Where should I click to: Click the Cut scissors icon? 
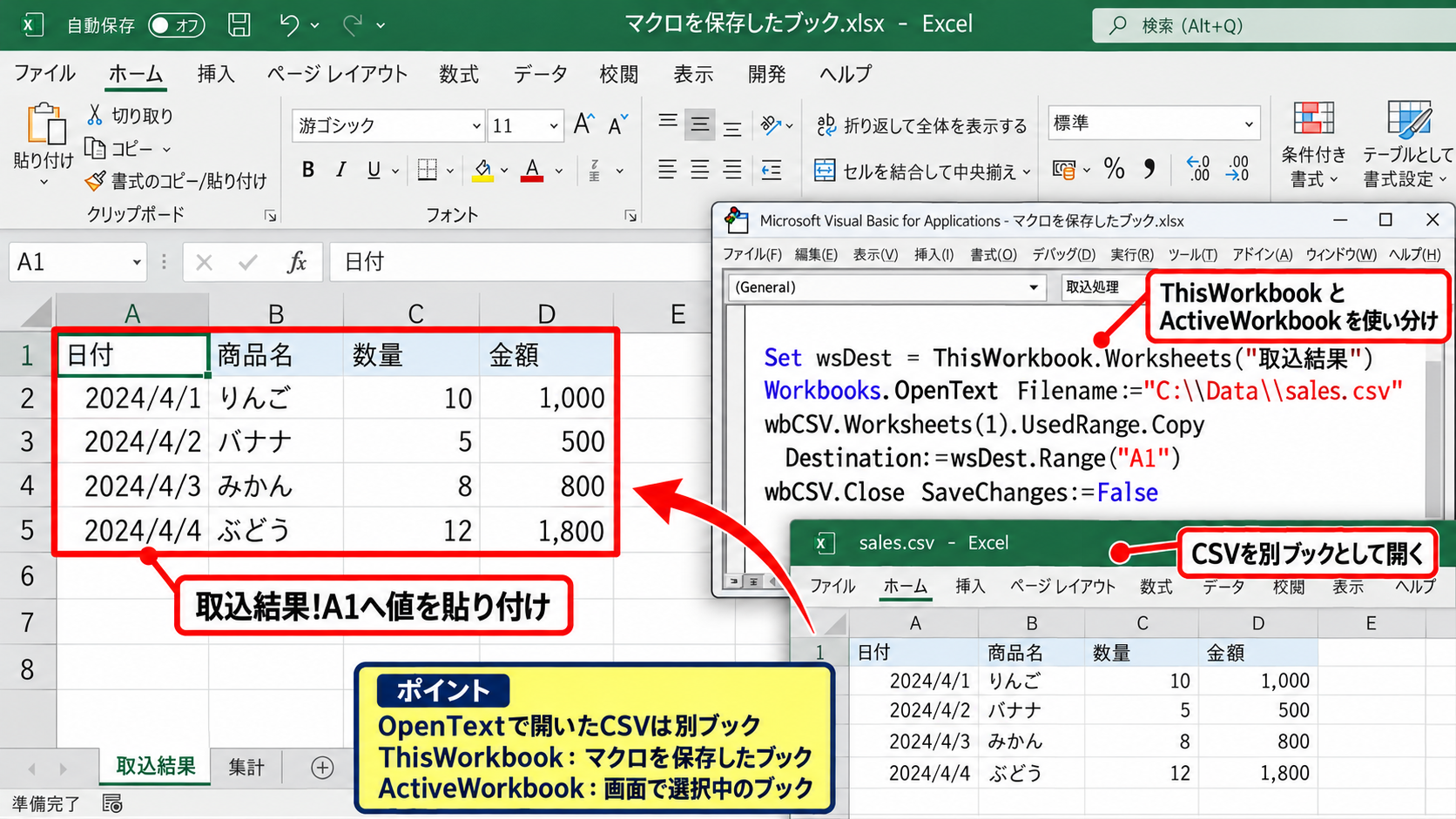coord(95,114)
